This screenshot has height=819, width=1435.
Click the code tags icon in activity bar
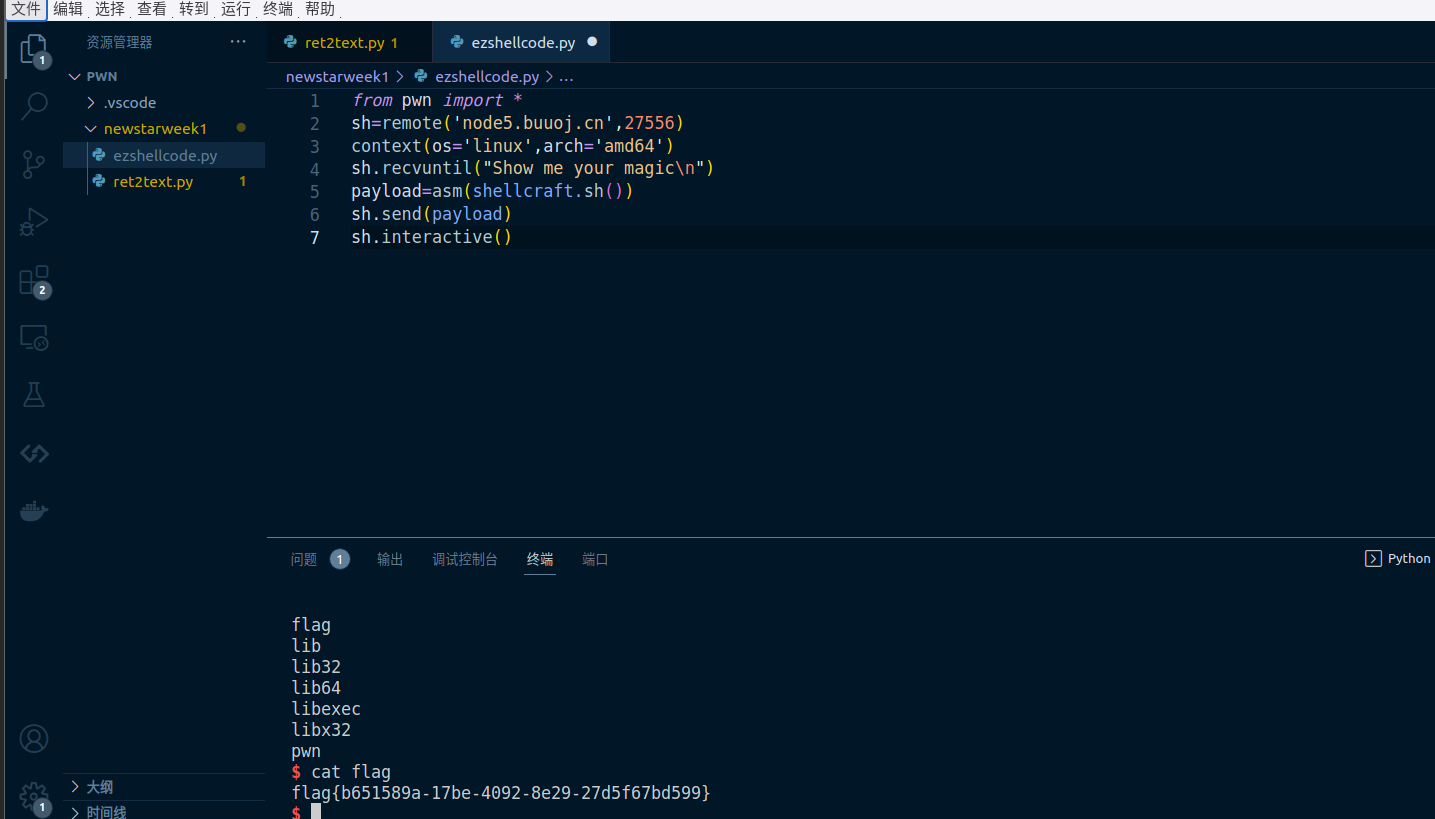pos(34,453)
